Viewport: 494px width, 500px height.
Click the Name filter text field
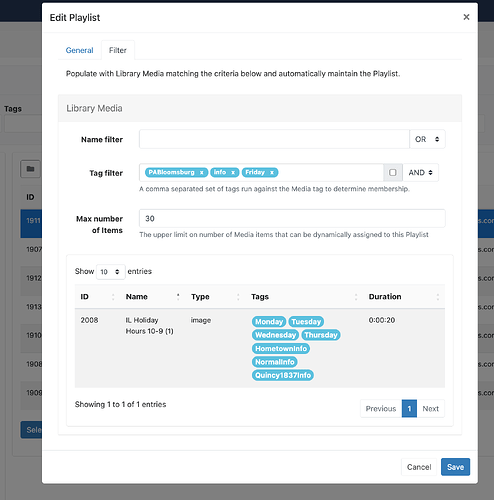[x=274, y=139]
